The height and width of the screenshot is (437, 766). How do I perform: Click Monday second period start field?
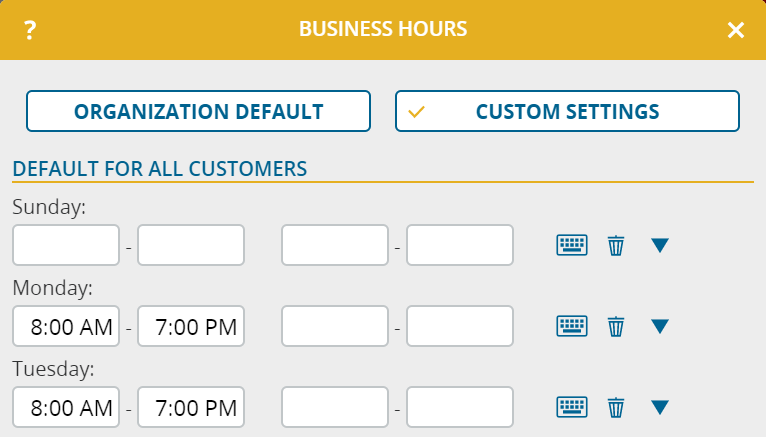tap(335, 326)
